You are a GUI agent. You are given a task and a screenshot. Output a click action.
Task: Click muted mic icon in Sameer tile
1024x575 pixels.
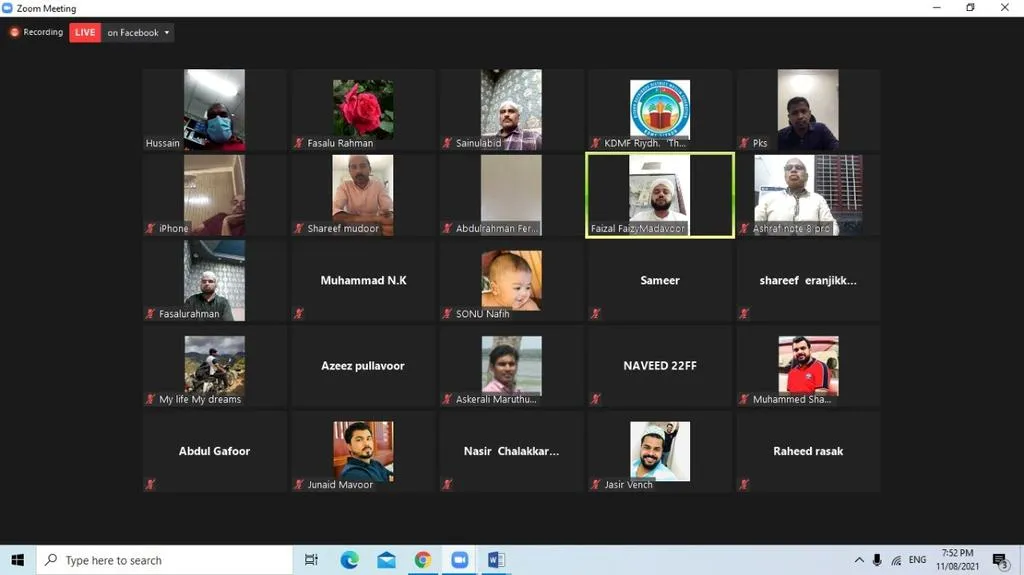click(x=596, y=314)
